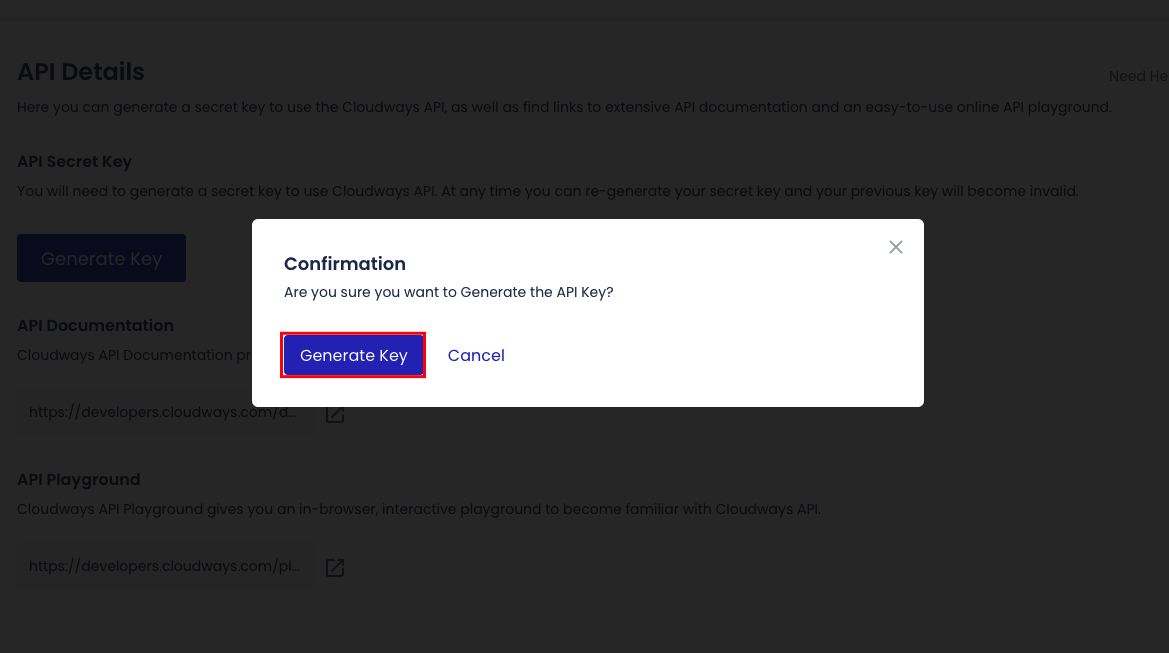Open the API Playground link in new tab icon
The height and width of the screenshot is (653, 1169).
pos(335,567)
